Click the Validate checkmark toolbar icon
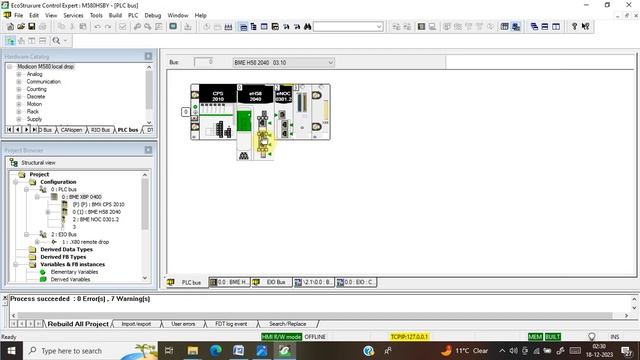The width and height of the screenshot is (640, 360). 122,27
